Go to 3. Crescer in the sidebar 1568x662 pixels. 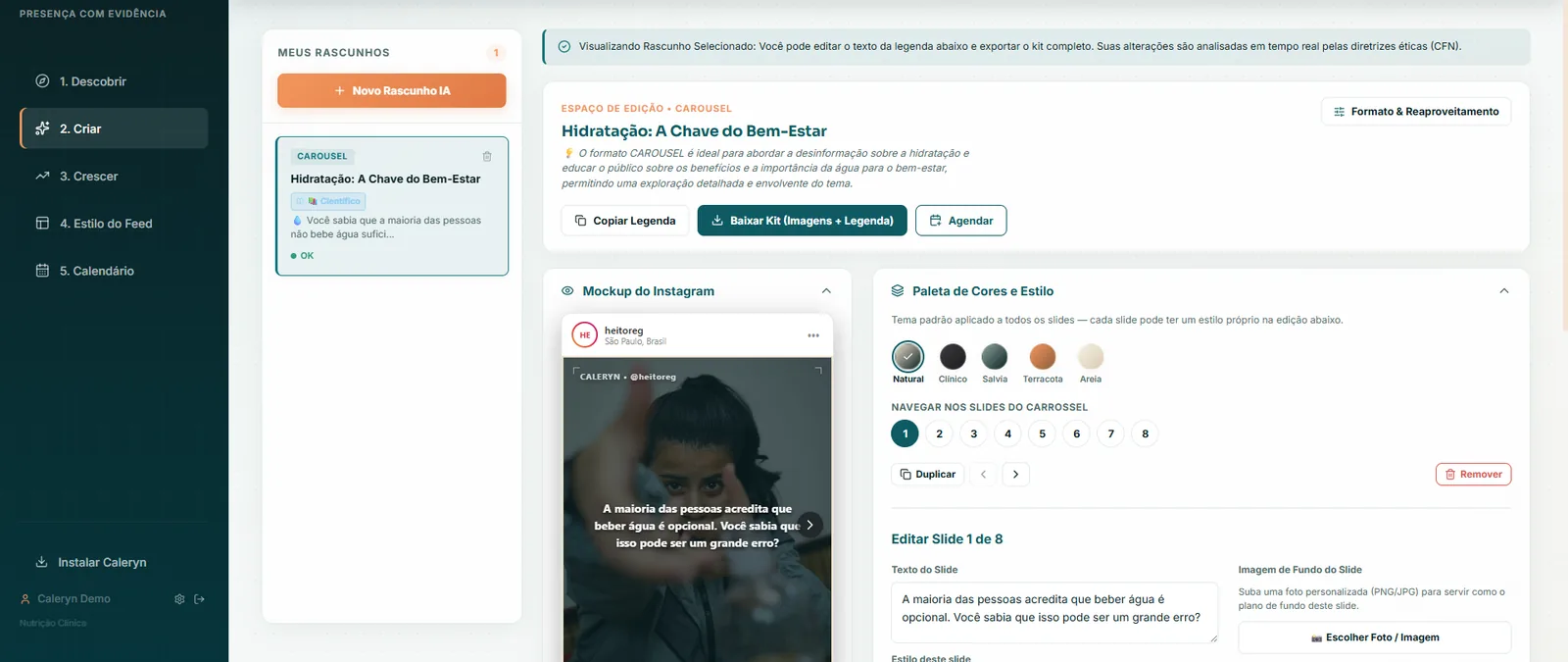114,177
